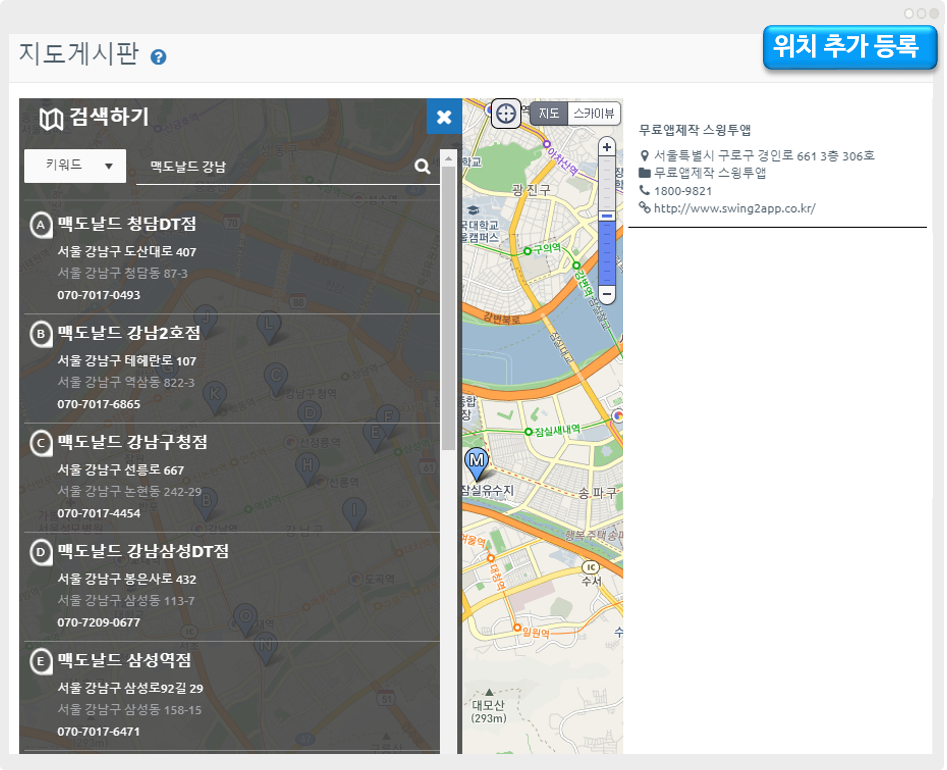Click the help question mark icon
Viewport: 947px width, 770px height.
(158, 57)
